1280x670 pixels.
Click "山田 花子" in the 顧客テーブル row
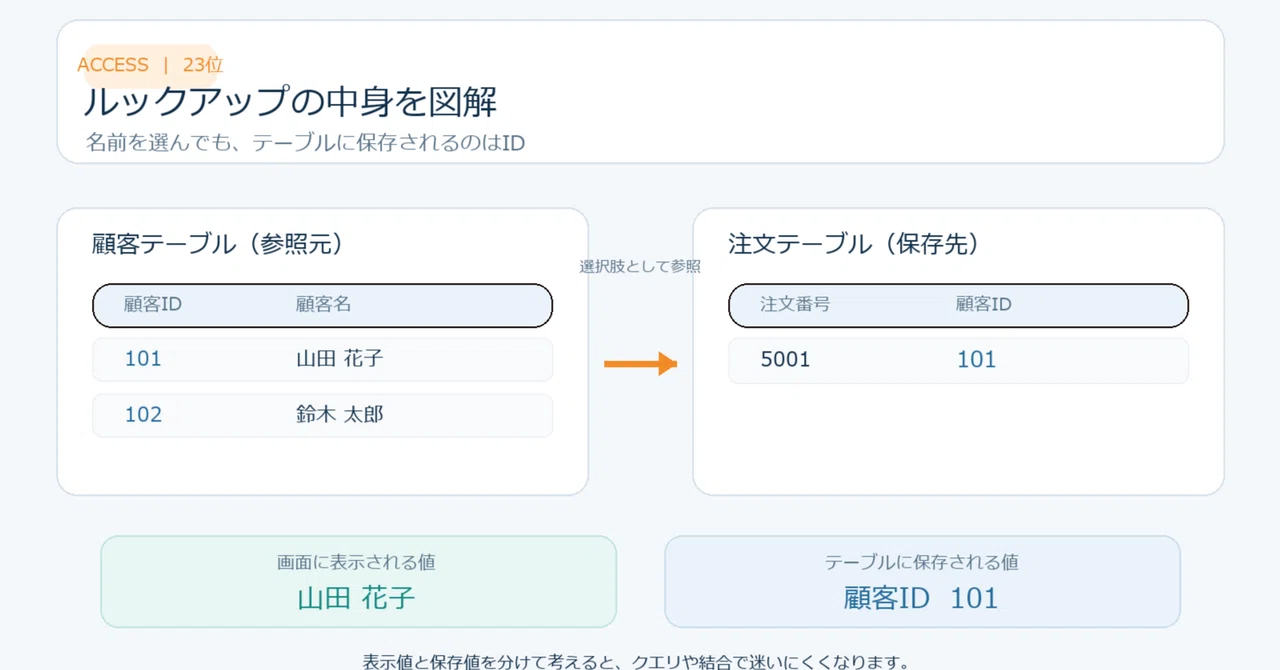340,359
